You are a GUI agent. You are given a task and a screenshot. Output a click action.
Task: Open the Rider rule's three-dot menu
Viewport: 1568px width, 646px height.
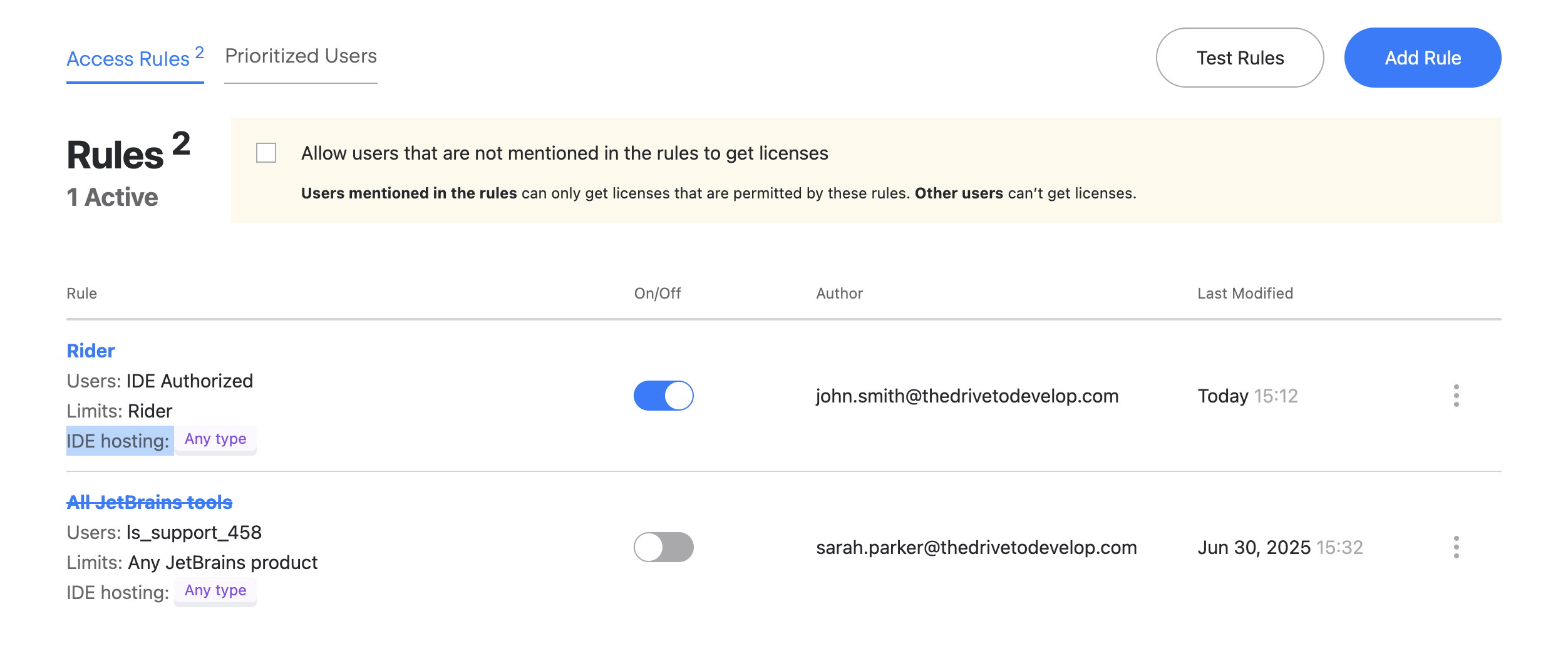[1456, 396]
